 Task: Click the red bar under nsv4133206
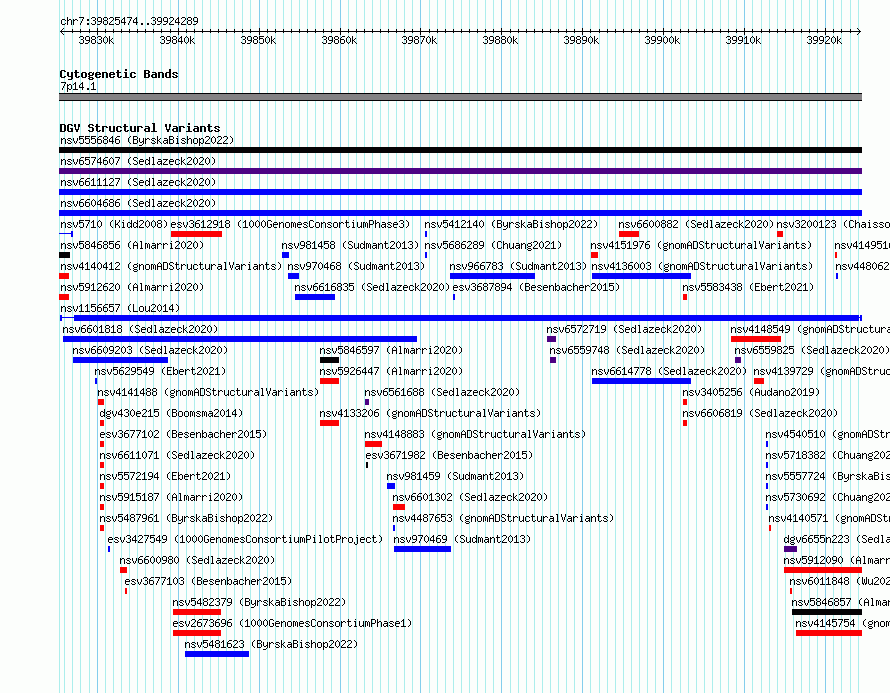click(329, 423)
